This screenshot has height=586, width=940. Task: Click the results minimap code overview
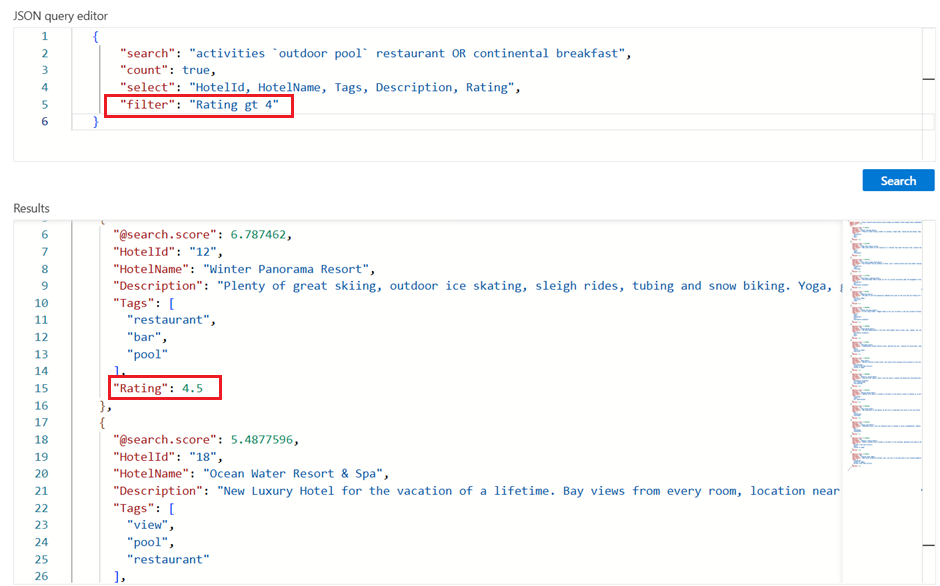(x=885, y=345)
